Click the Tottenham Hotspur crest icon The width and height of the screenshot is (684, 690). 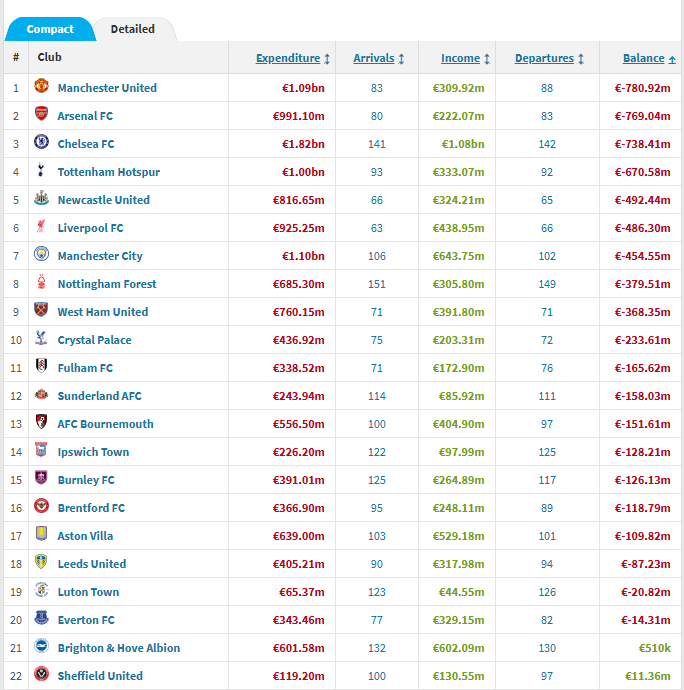(41, 170)
